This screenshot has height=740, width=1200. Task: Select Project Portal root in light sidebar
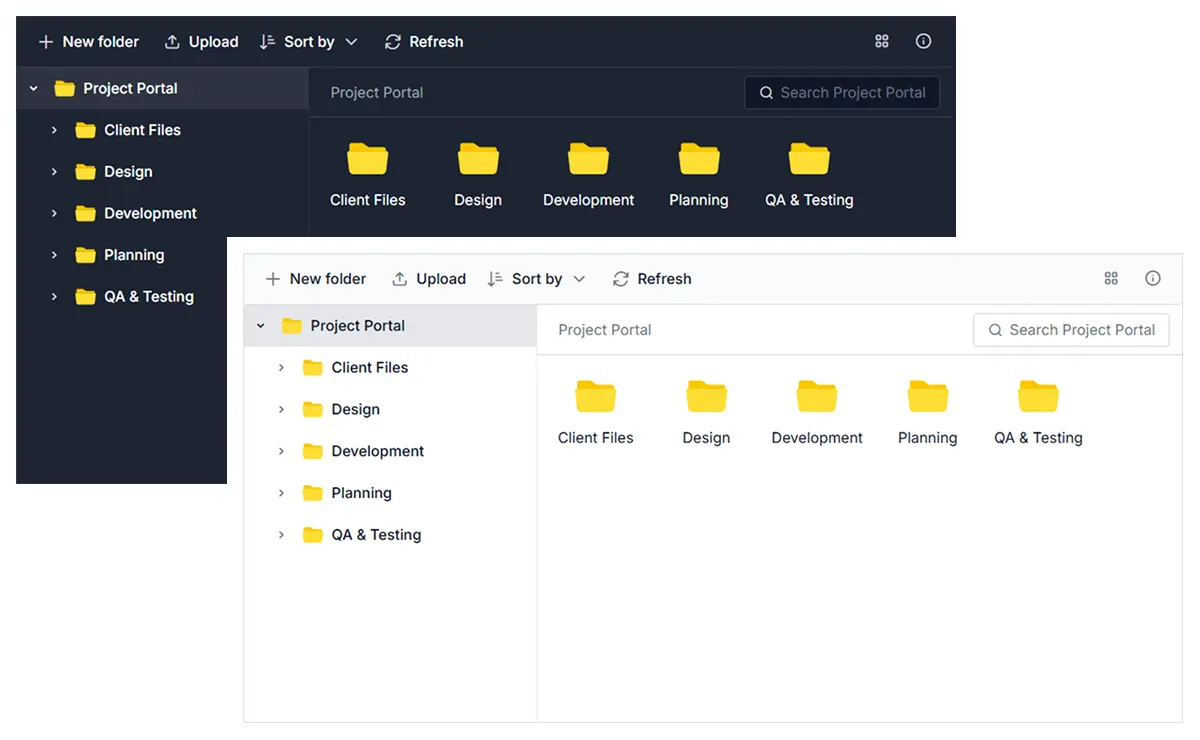[390, 326]
